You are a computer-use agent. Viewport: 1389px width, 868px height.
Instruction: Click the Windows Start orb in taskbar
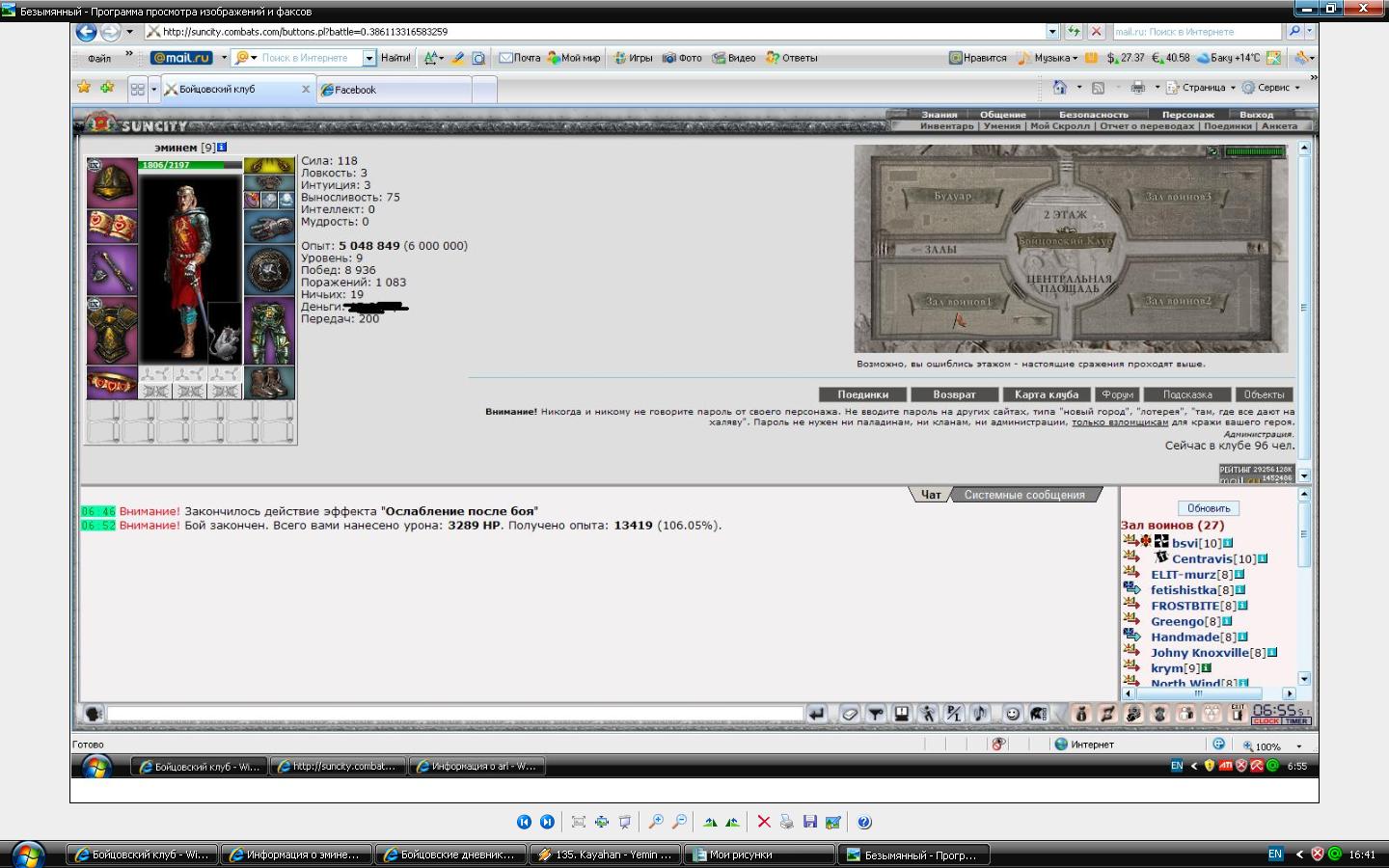pyautogui.click(x=26, y=854)
